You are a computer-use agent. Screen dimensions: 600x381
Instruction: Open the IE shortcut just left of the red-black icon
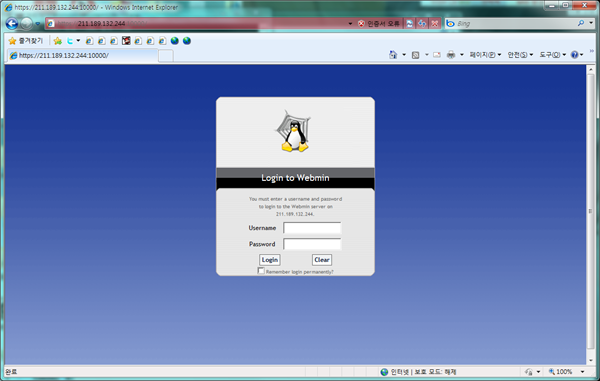pos(114,41)
